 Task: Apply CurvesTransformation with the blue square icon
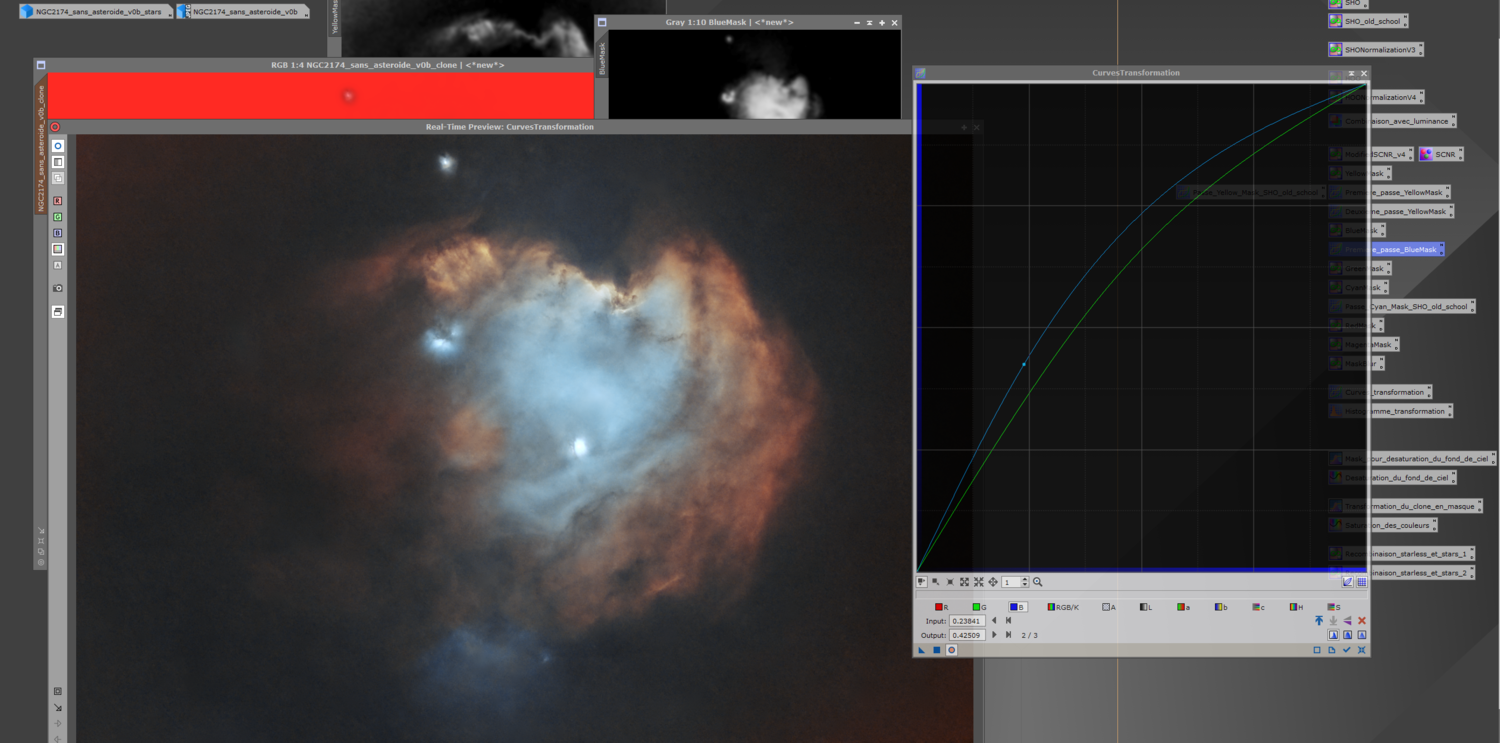[937, 650]
